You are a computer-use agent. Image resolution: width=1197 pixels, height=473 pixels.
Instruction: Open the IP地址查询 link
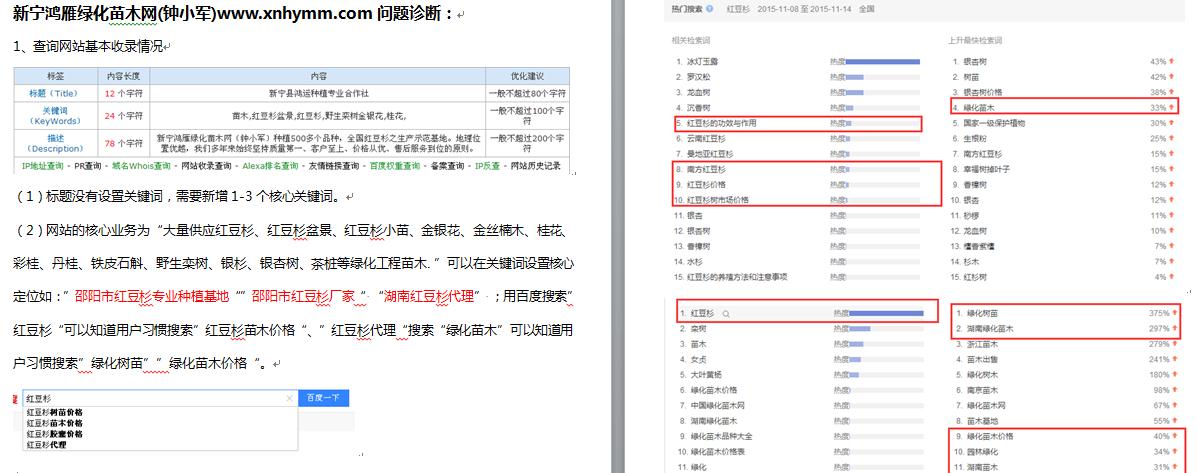41,165
